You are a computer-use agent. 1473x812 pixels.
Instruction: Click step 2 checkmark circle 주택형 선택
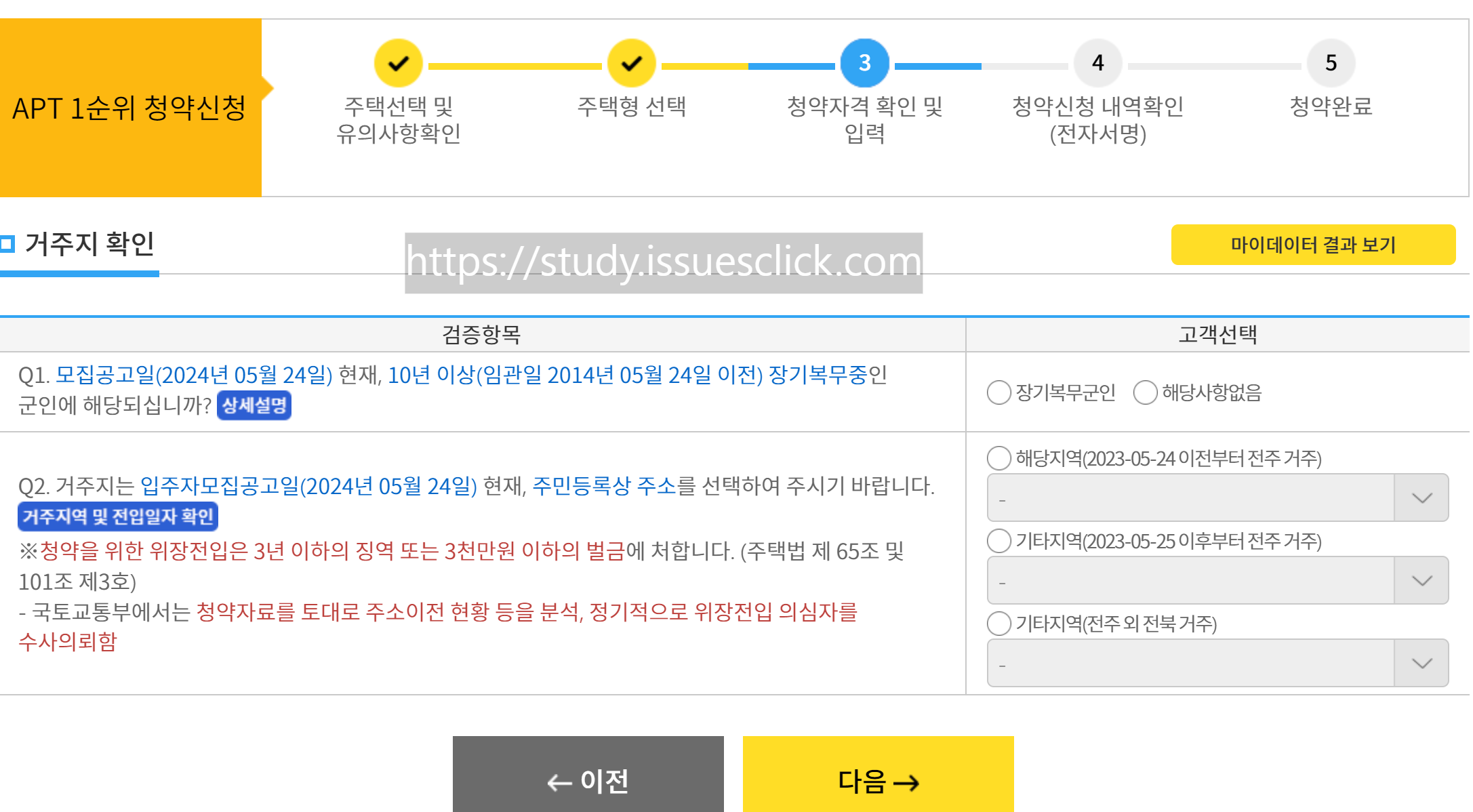click(632, 64)
